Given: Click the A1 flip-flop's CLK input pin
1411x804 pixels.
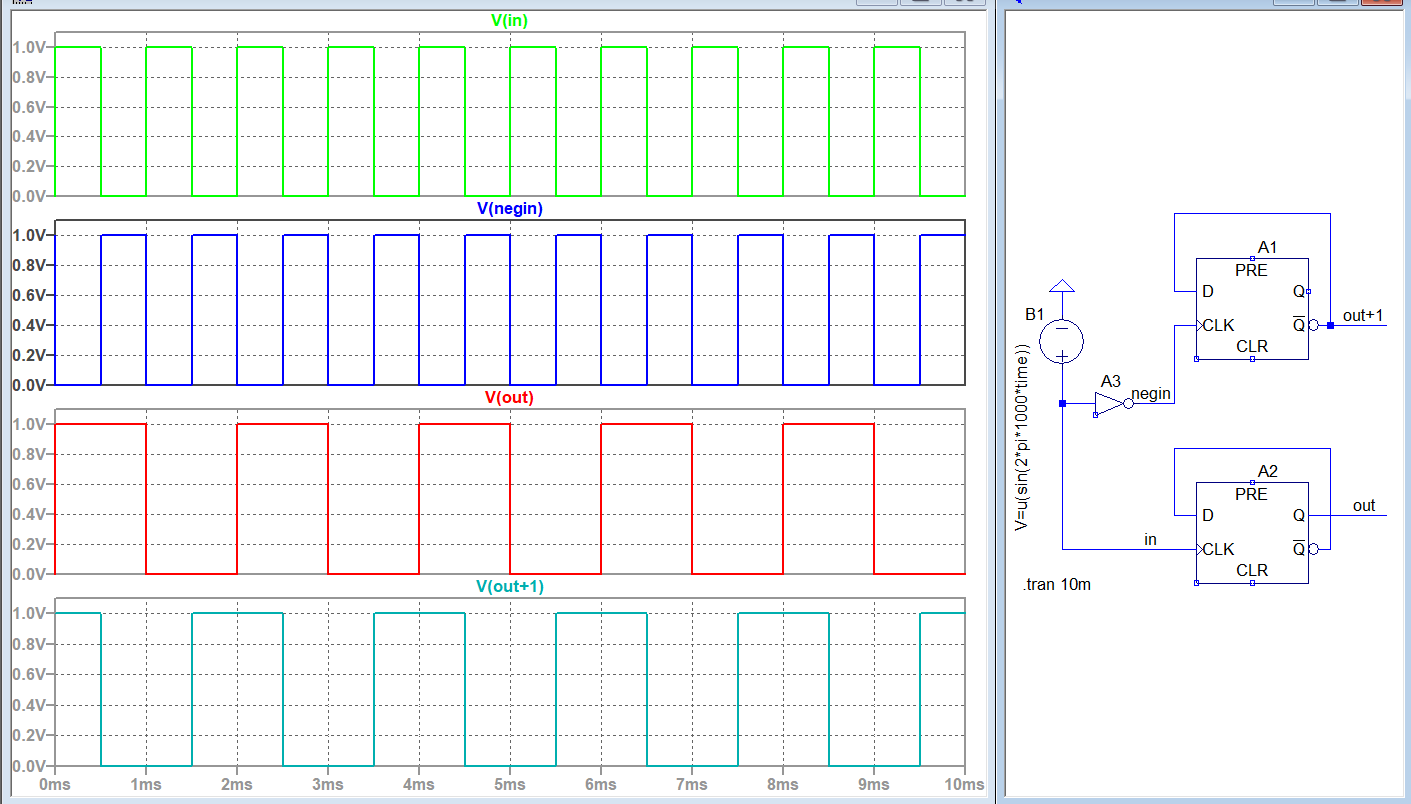Looking at the screenshot, I should point(1201,325).
